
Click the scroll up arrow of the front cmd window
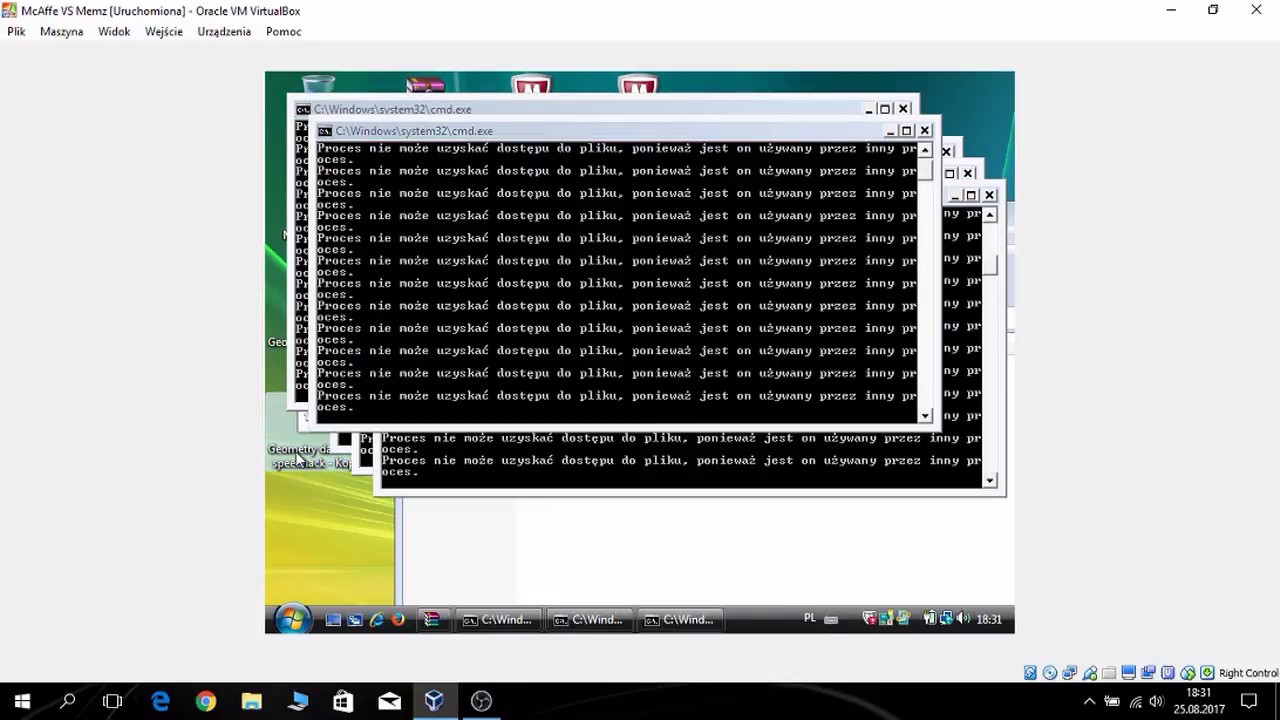coord(925,150)
